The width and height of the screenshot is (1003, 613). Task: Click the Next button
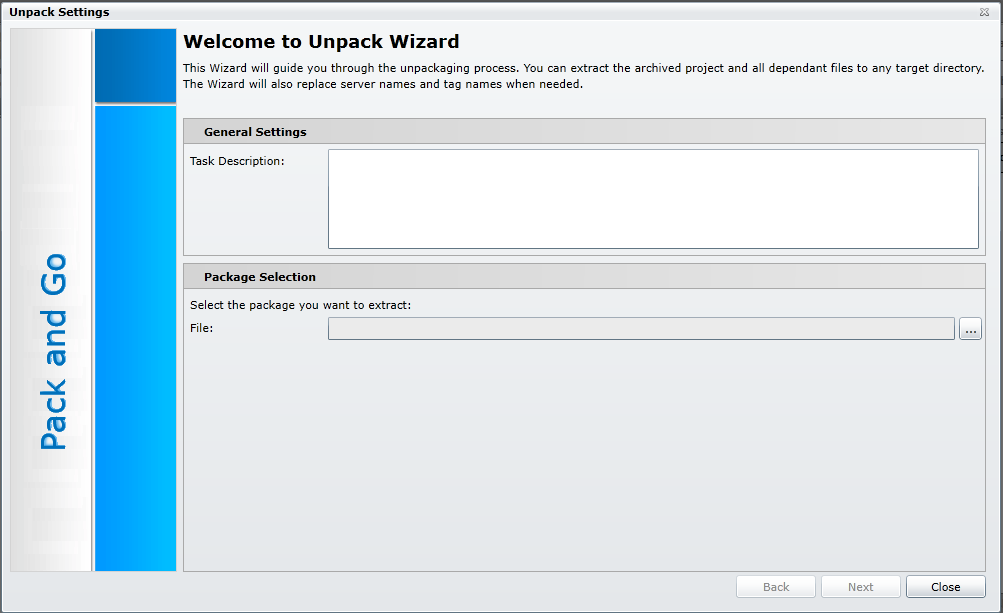[860, 587]
